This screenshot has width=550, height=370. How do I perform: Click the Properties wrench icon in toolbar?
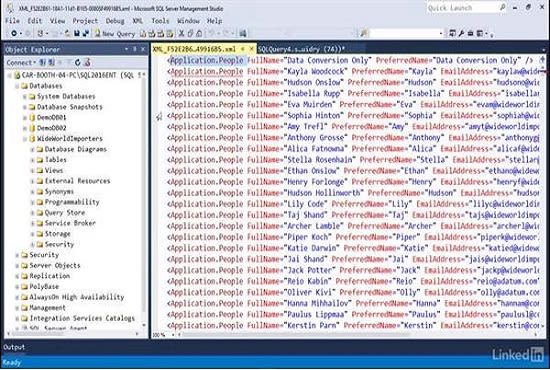461,33
